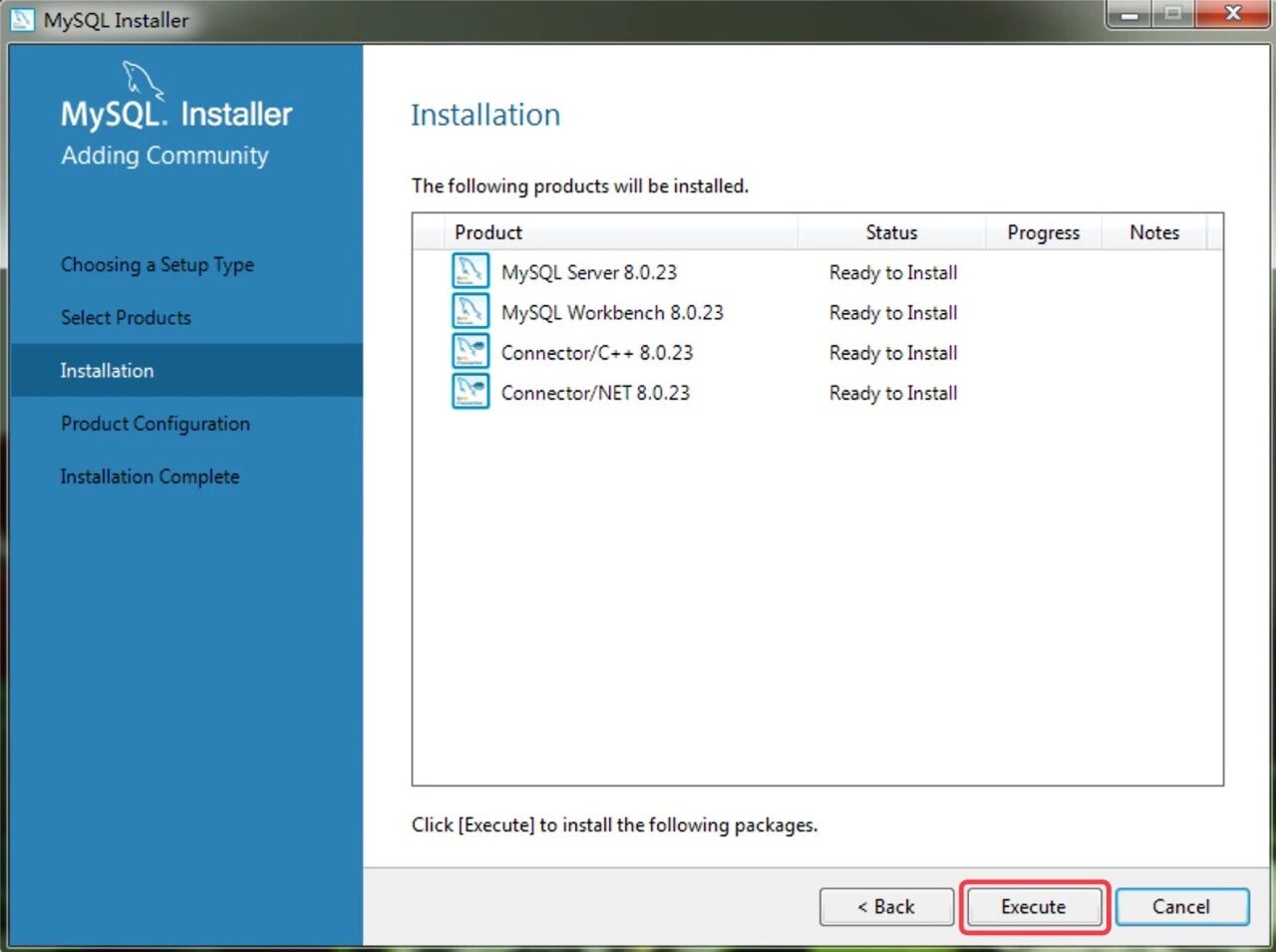Click Ready to Install status for MySQL Workbench
This screenshot has width=1276, height=952.
[893, 313]
